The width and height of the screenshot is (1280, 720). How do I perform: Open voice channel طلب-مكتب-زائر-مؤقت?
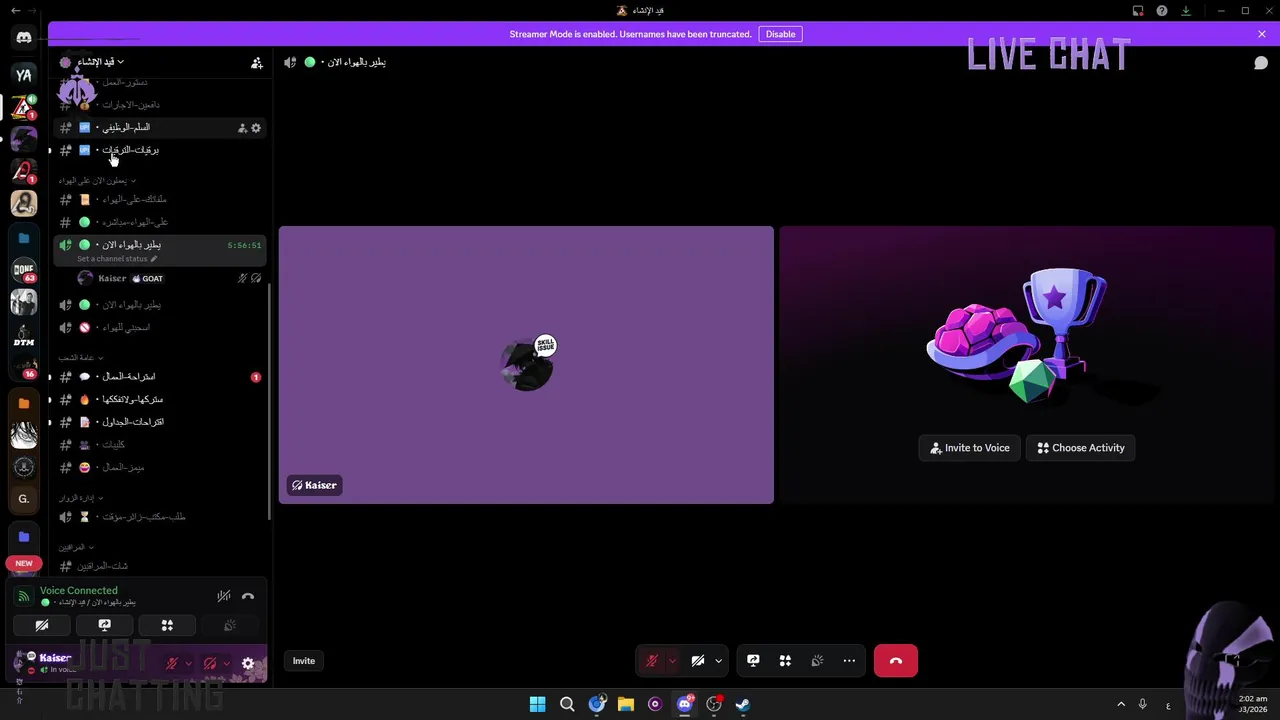[160, 517]
